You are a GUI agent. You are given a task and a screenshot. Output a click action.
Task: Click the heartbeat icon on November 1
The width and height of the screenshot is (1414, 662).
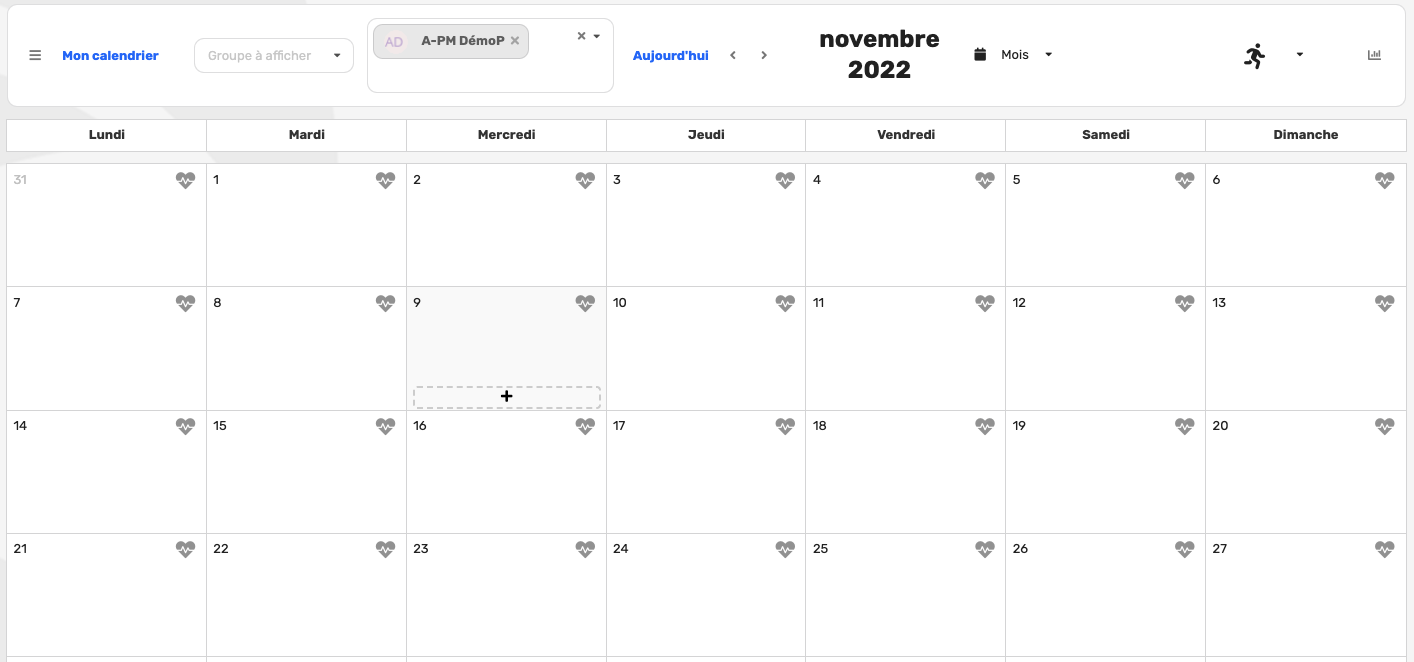pos(386,180)
